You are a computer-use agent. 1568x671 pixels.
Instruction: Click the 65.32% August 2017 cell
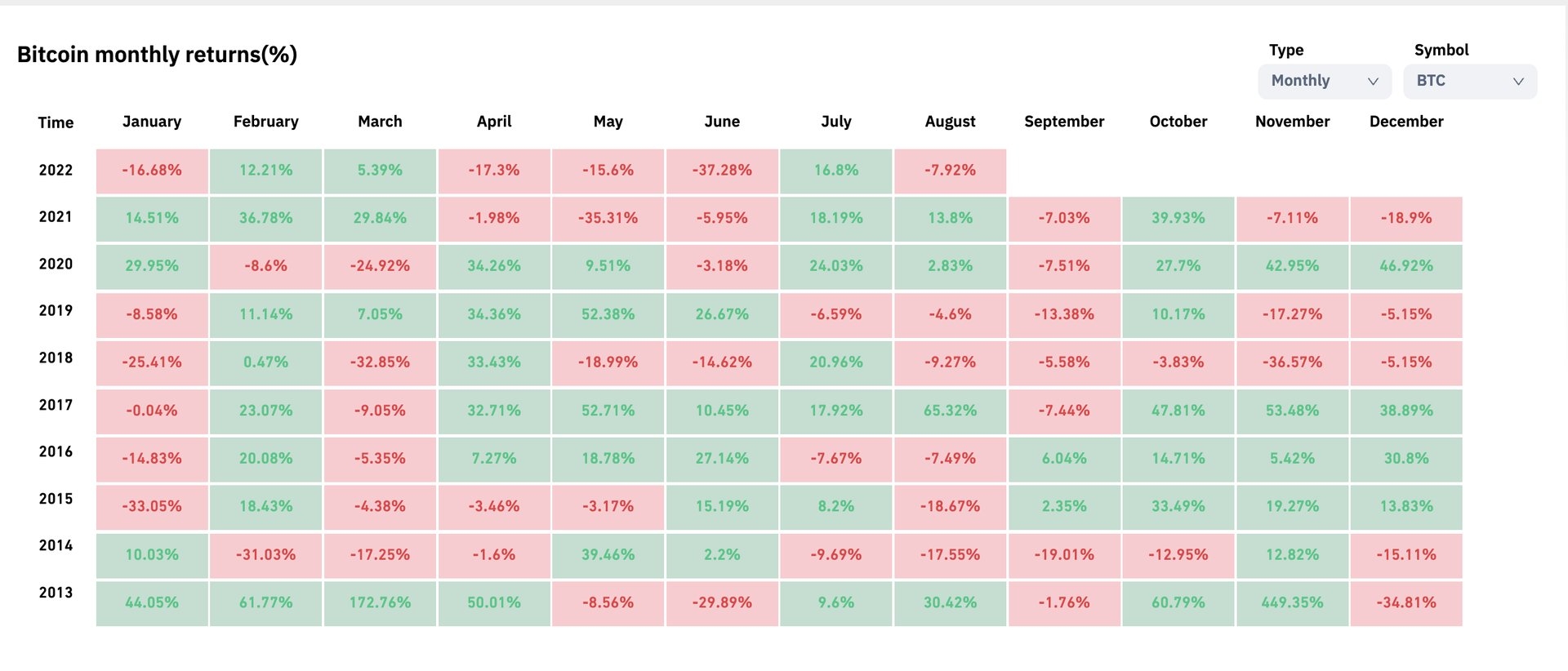click(x=950, y=411)
